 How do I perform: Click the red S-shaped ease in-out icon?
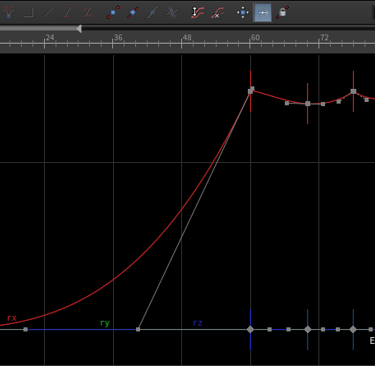pos(88,13)
